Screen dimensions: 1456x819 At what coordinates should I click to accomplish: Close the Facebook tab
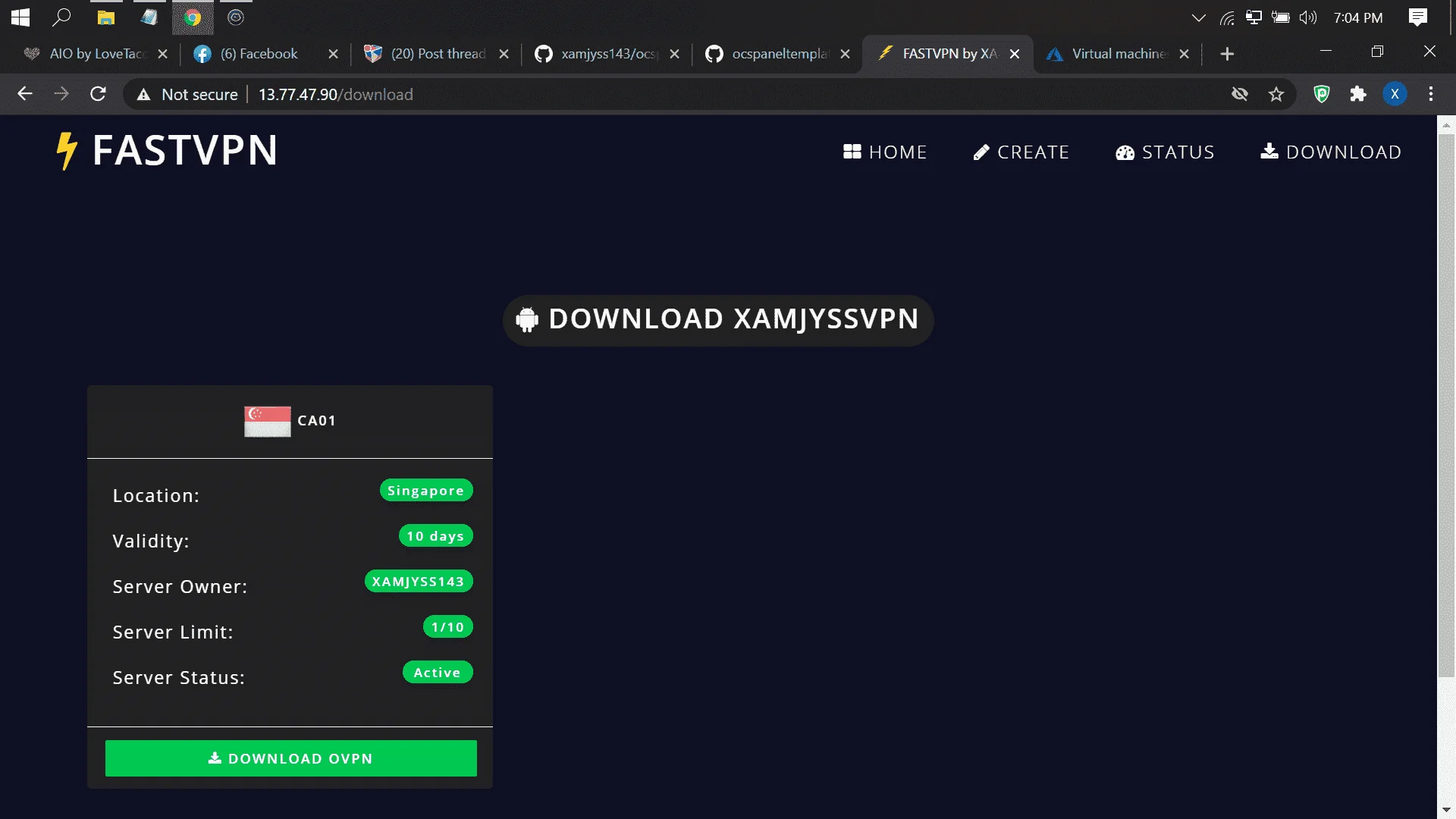pos(333,54)
